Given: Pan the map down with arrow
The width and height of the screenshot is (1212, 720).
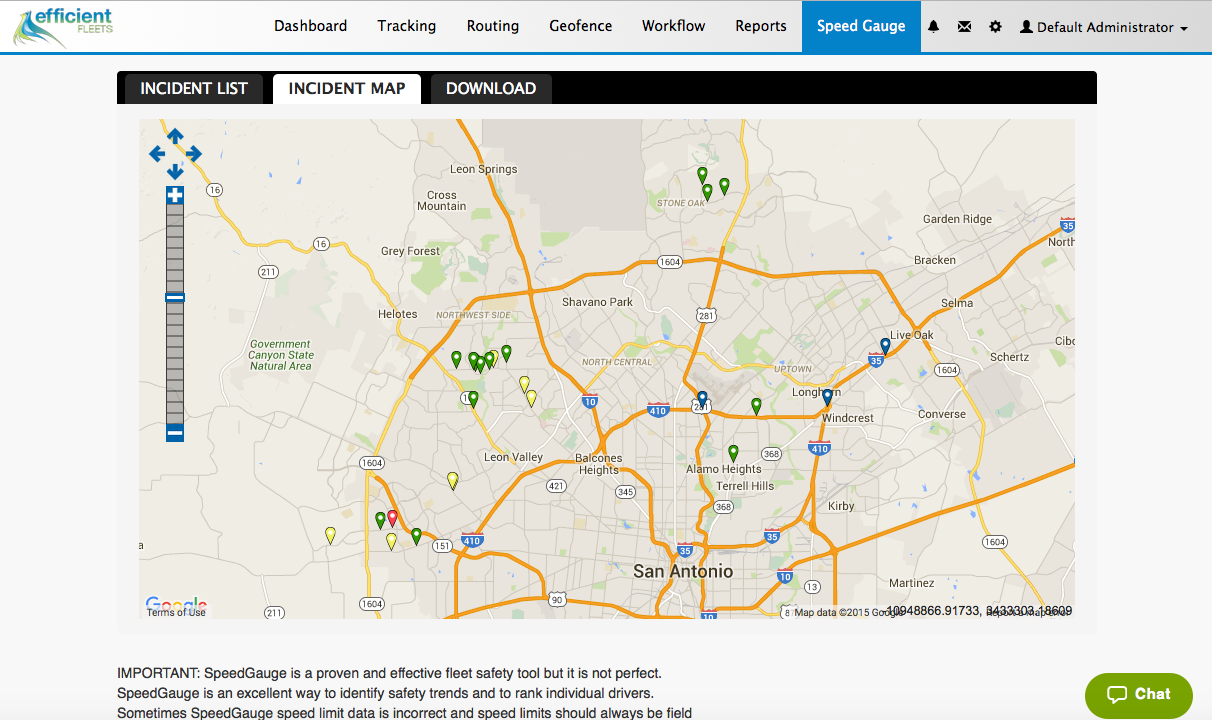Looking at the screenshot, I should coord(175,171).
